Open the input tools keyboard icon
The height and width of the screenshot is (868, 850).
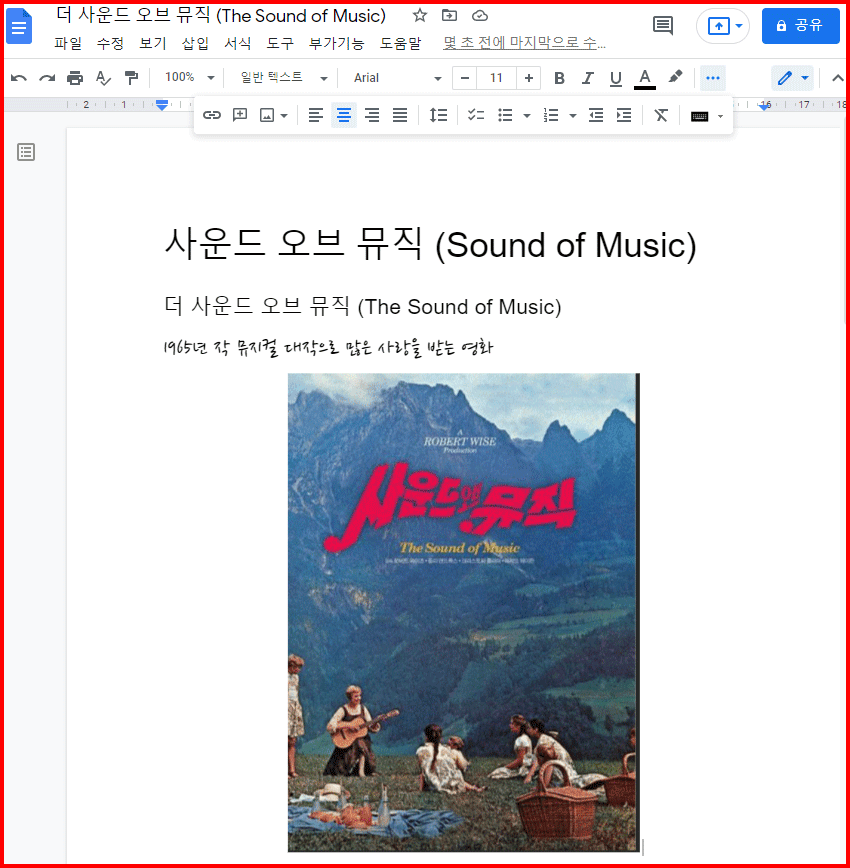699,116
